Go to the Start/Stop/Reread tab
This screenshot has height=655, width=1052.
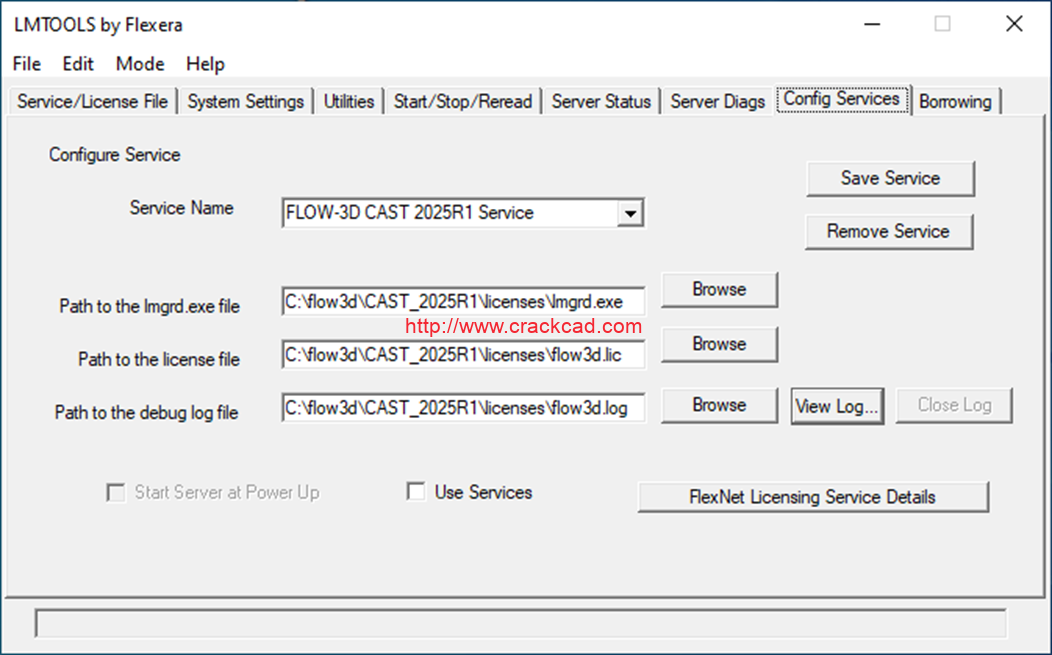pyautogui.click(x=462, y=102)
